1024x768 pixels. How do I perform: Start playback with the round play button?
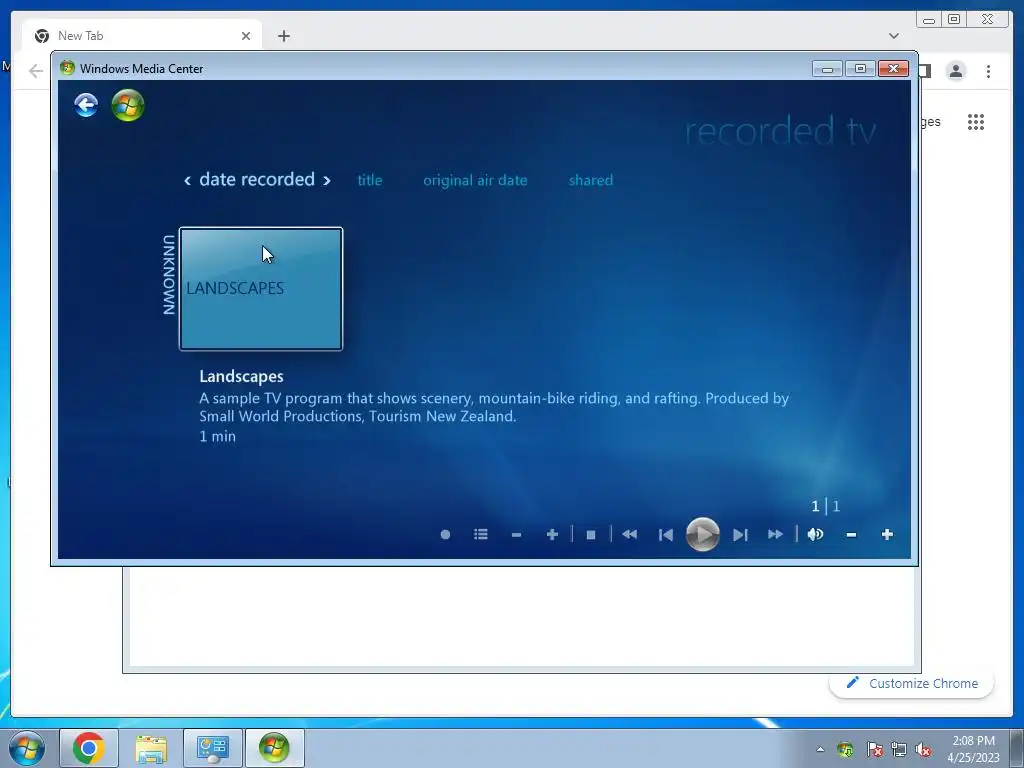[x=703, y=535]
